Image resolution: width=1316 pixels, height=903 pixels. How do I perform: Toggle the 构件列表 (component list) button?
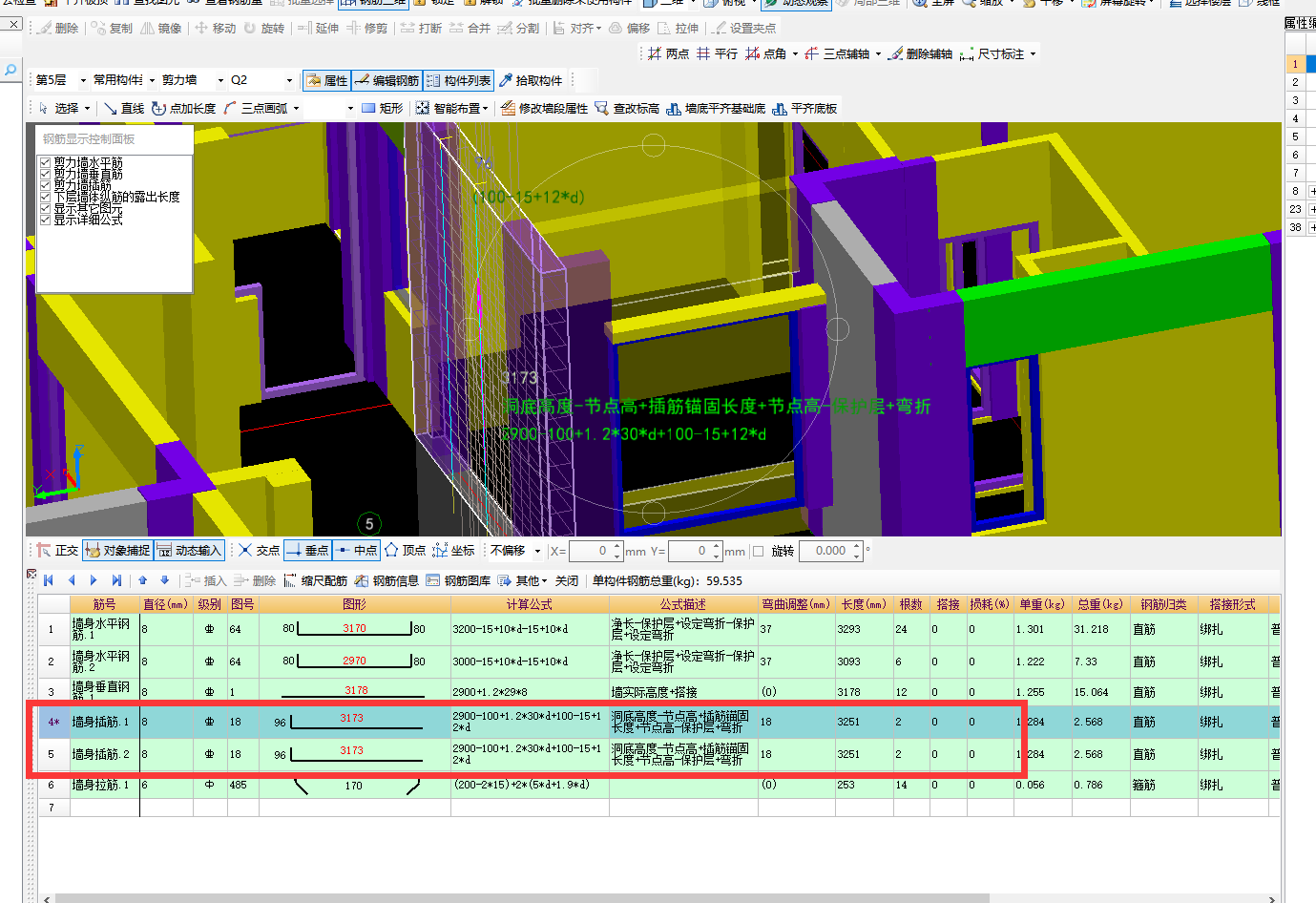459,81
